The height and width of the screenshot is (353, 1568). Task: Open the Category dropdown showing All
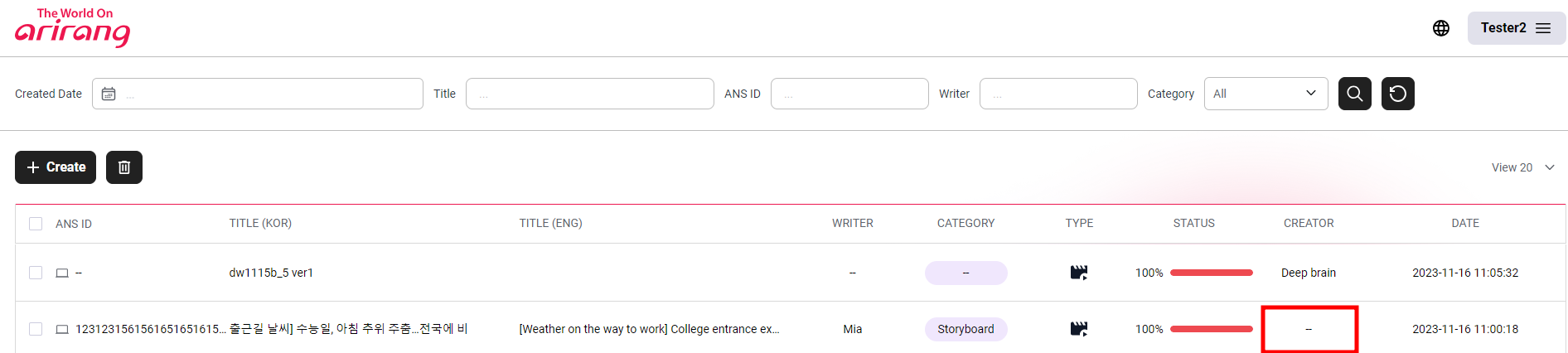pyautogui.click(x=1265, y=94)
